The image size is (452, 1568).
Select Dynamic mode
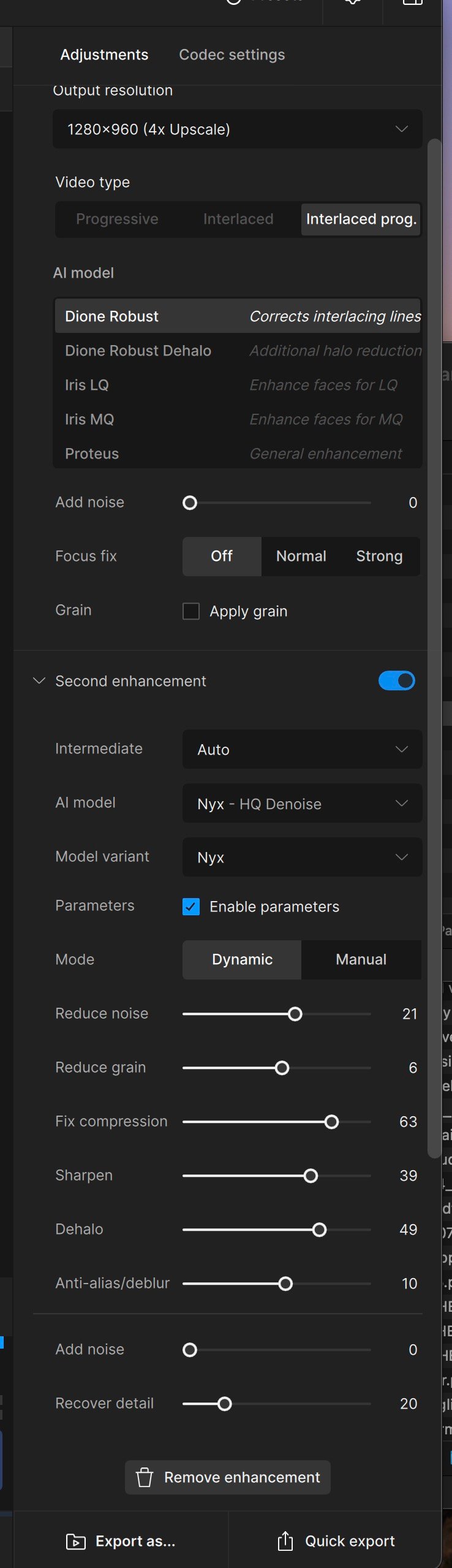(242, 960)
